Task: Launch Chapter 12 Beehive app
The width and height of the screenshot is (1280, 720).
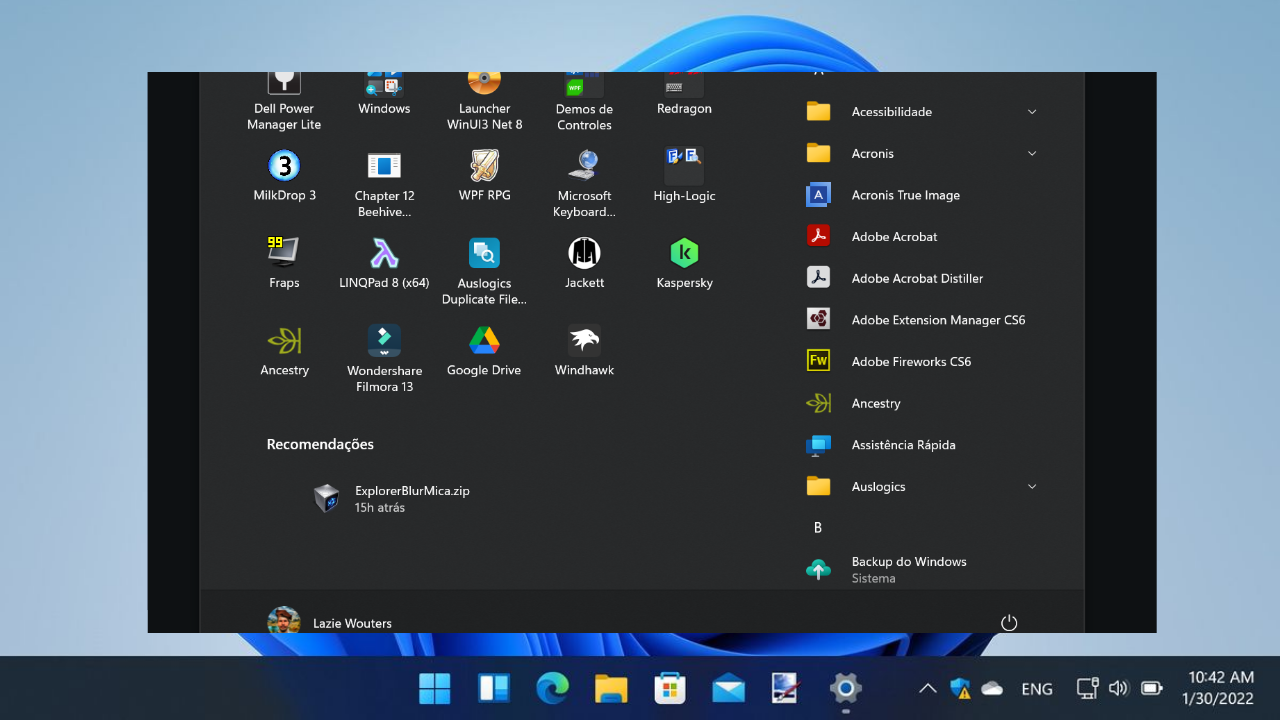Action: (x=384, y=185)
